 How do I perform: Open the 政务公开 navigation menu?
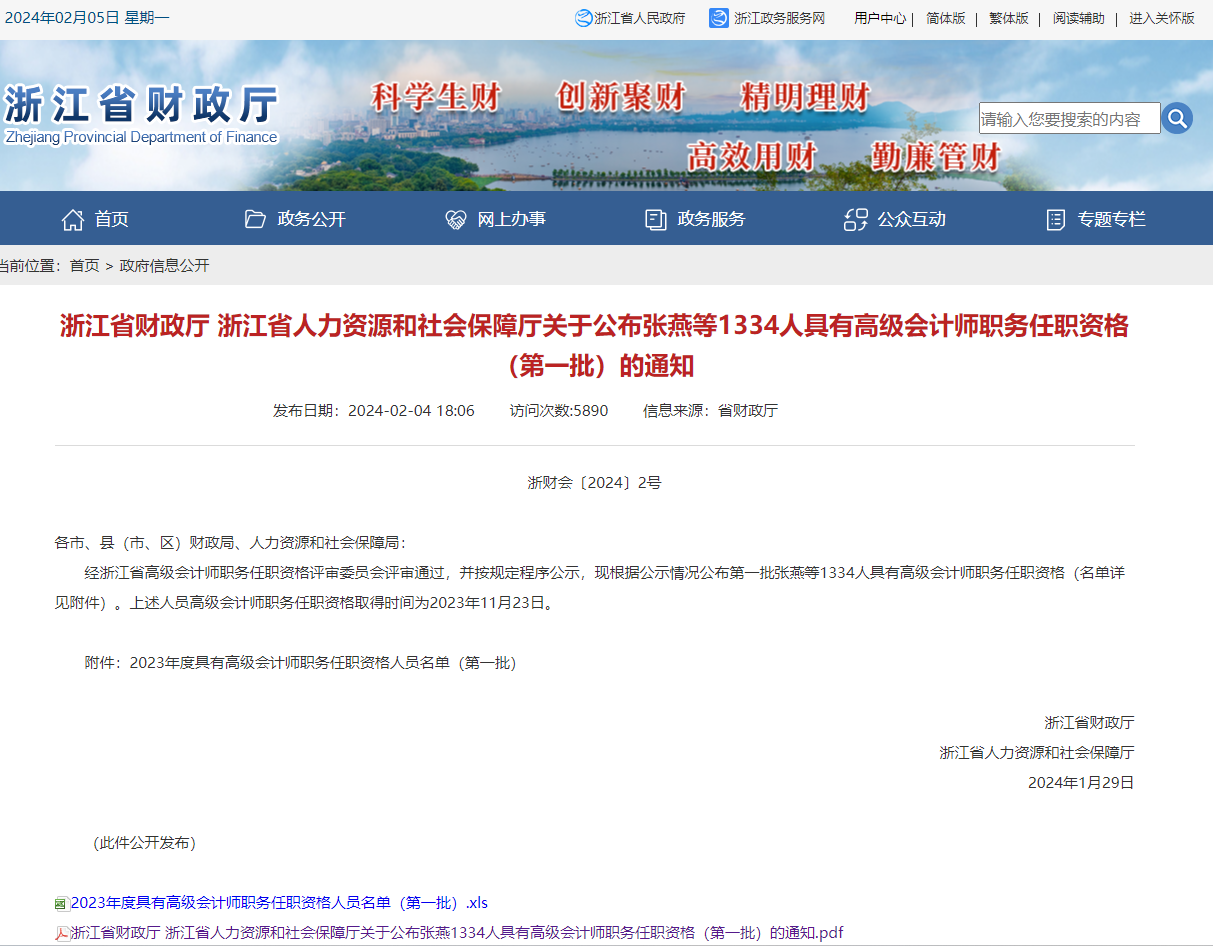[x=312, y=219]
